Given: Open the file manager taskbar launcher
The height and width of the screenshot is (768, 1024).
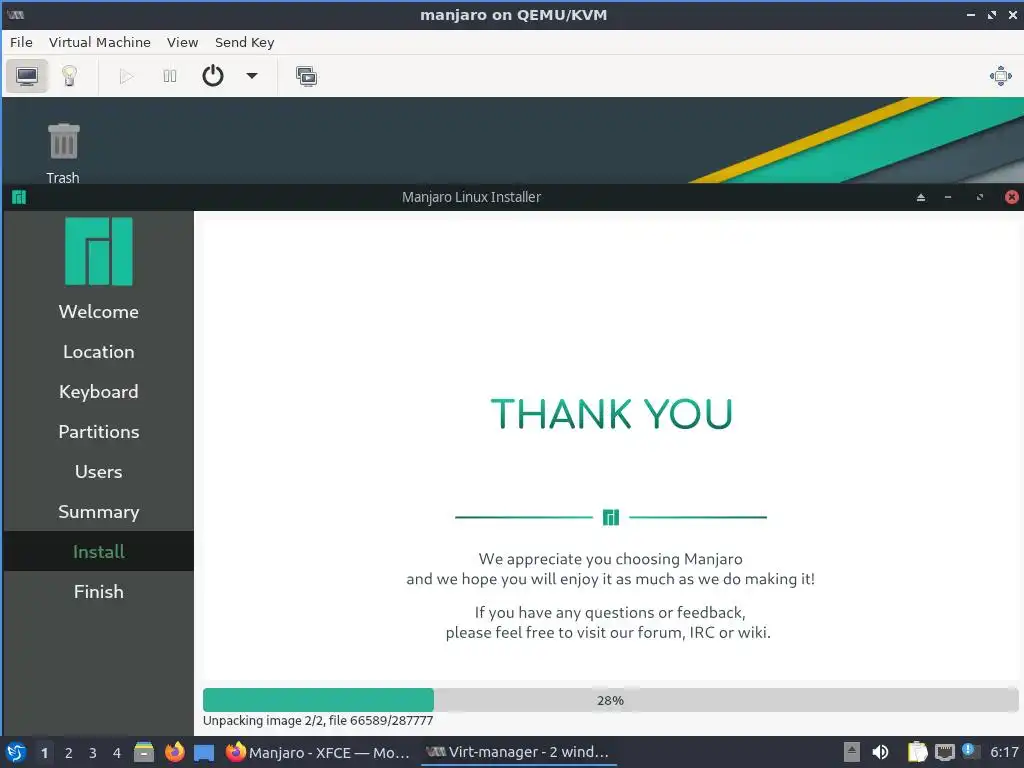Looking at the screenshot, I should tap(144, 752).
